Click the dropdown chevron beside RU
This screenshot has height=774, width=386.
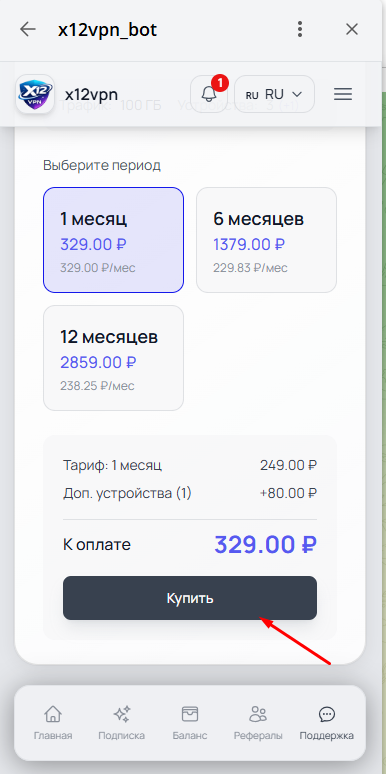coord(297,94)
